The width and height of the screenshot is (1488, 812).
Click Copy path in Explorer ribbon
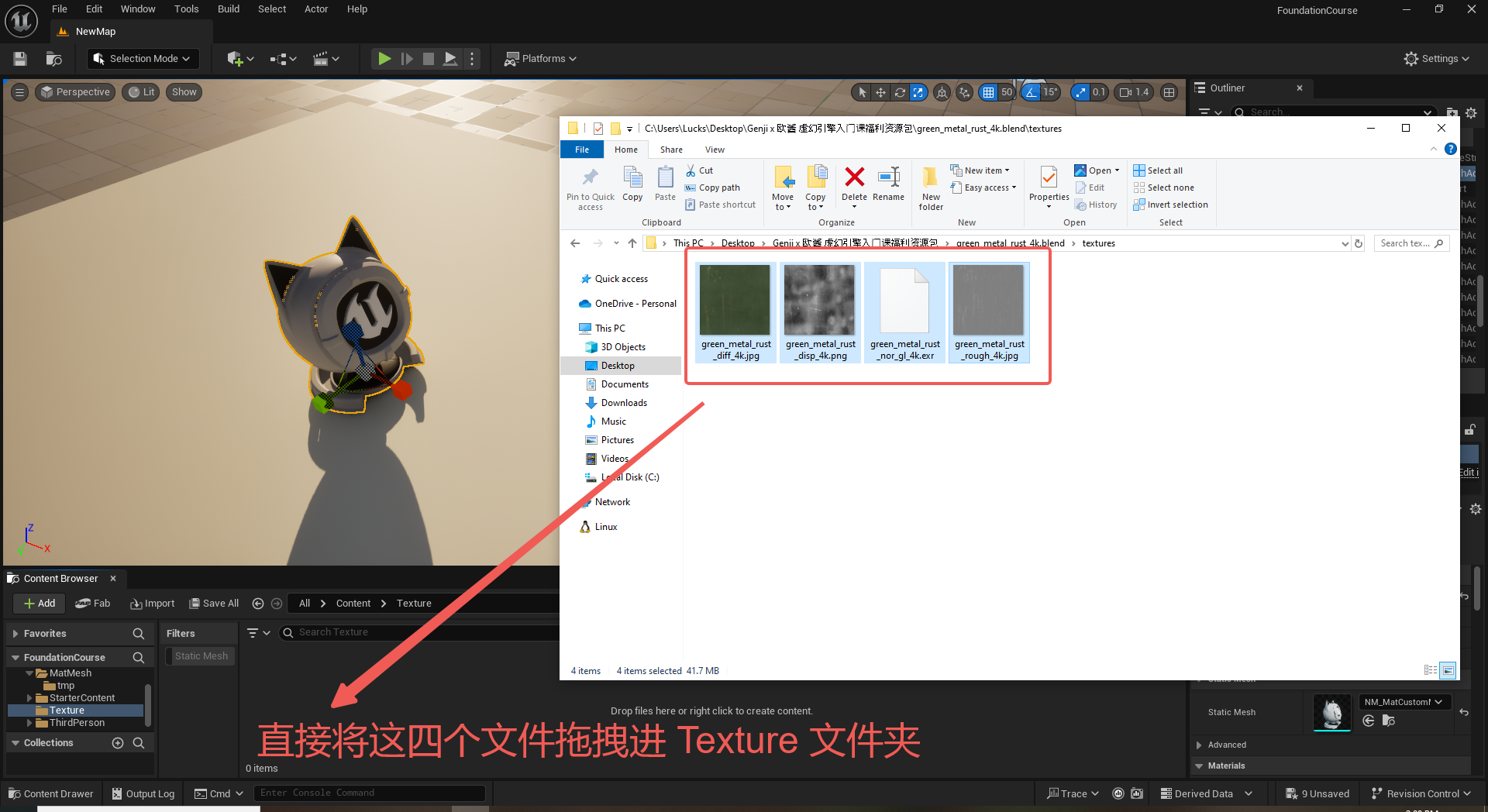(x=712, y=188)
